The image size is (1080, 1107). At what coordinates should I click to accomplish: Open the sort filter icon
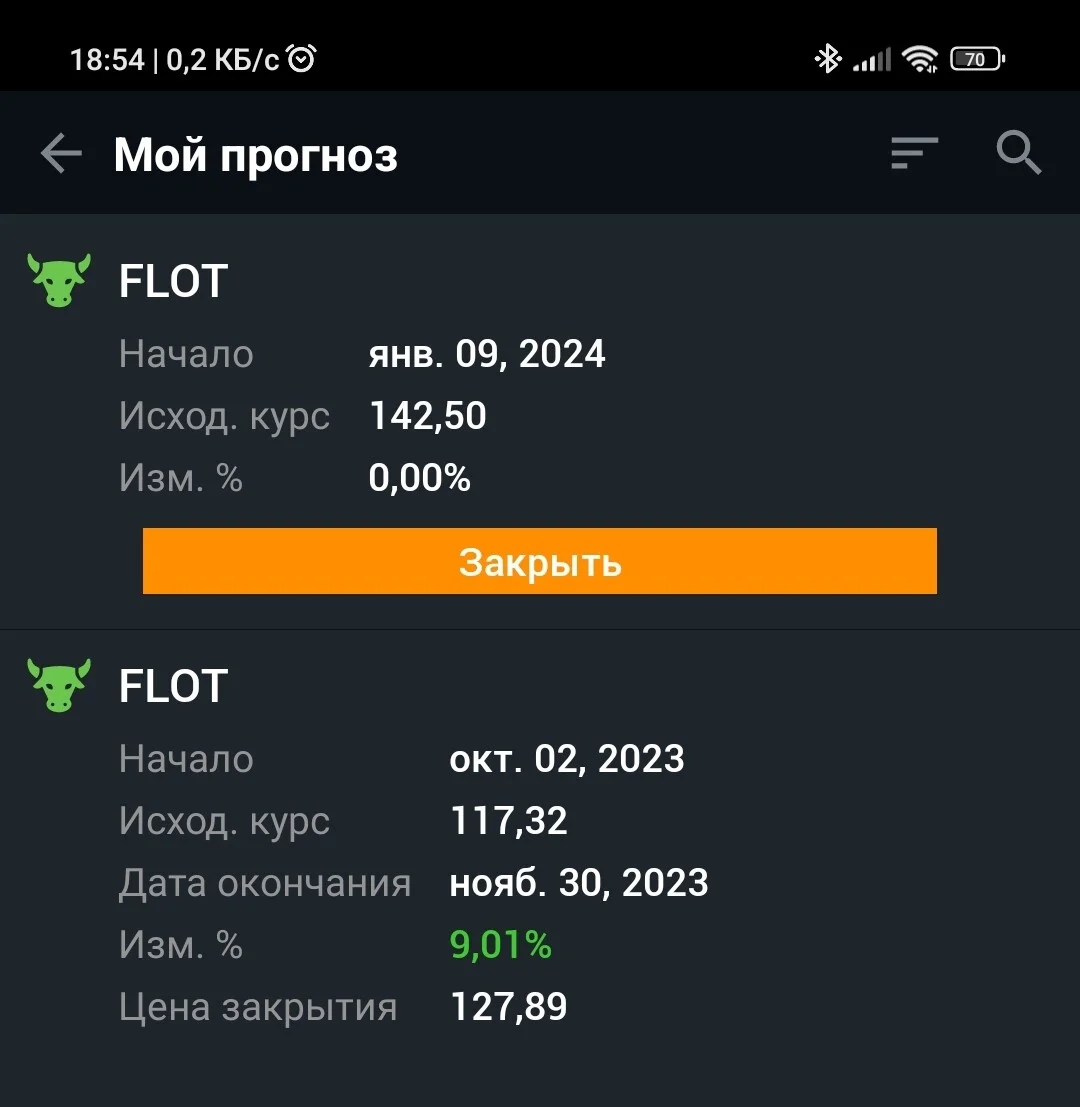pyautogui.click(x=914, y=153)
